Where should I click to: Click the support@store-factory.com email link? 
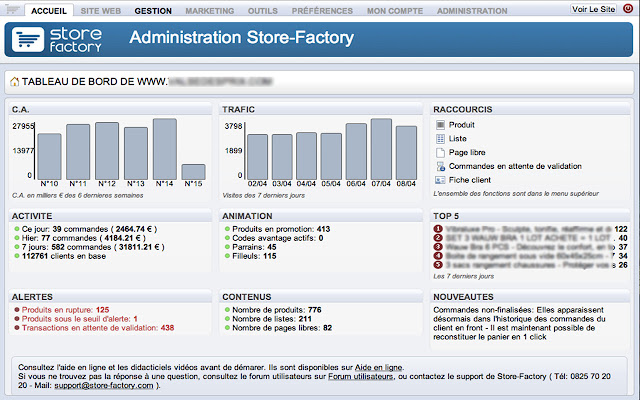pos(107,385)
